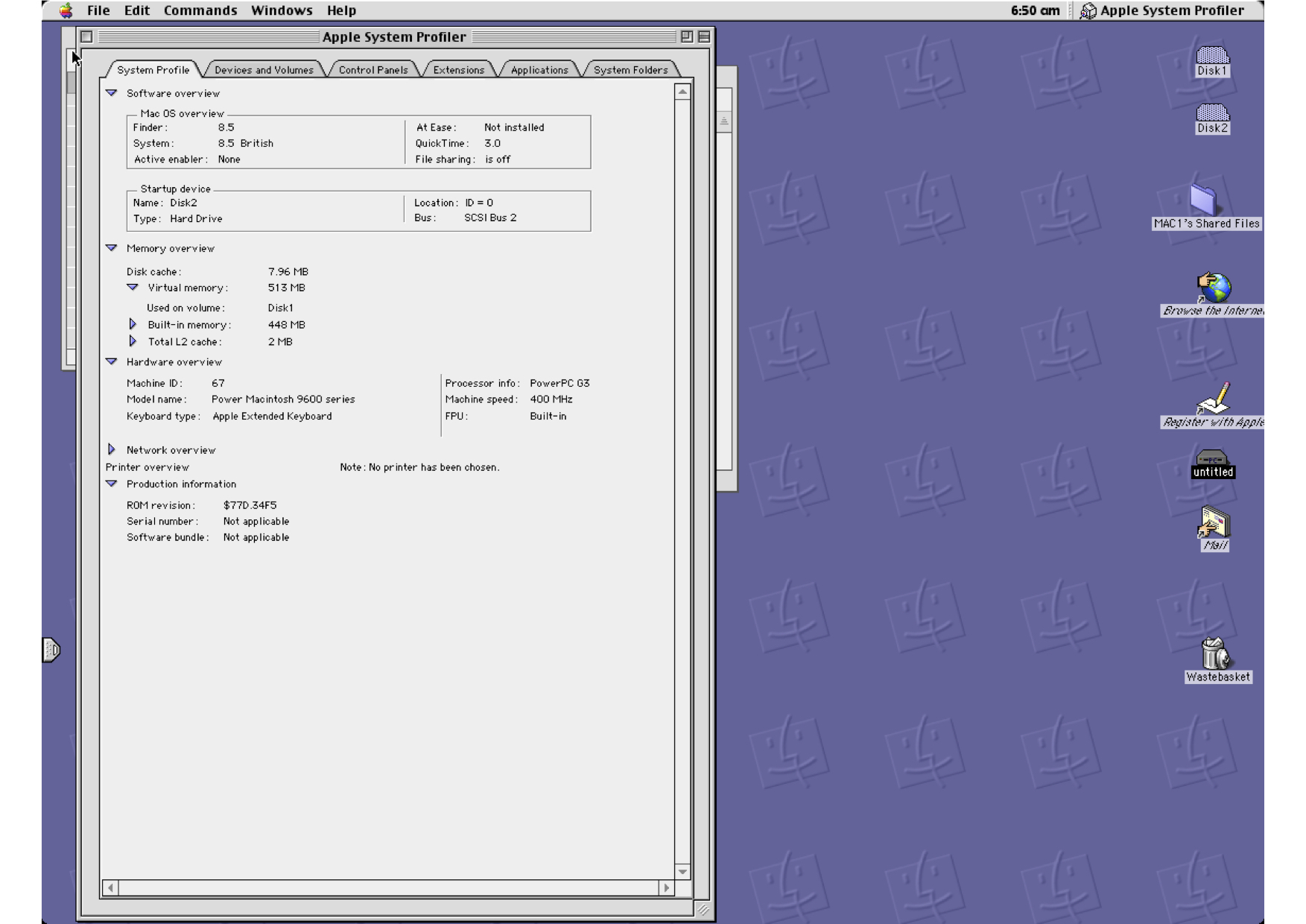The image size is (1306, 924).
Task: Click the vertical scrollbar down arrow
Action: point(682,871)
